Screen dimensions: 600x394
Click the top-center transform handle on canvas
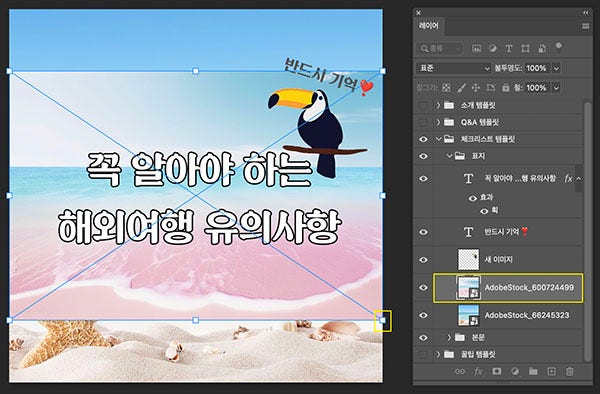click(x=196, y=71)
